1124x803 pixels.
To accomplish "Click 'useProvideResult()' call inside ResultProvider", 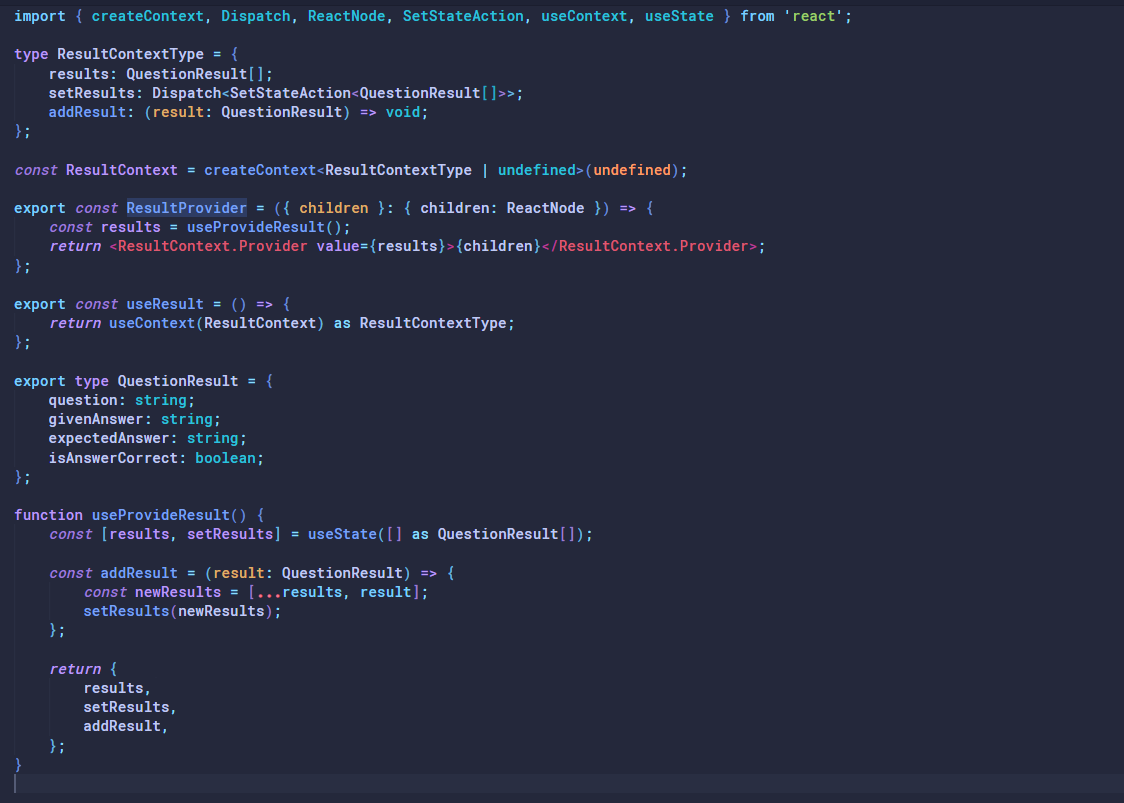I will 265,227.
